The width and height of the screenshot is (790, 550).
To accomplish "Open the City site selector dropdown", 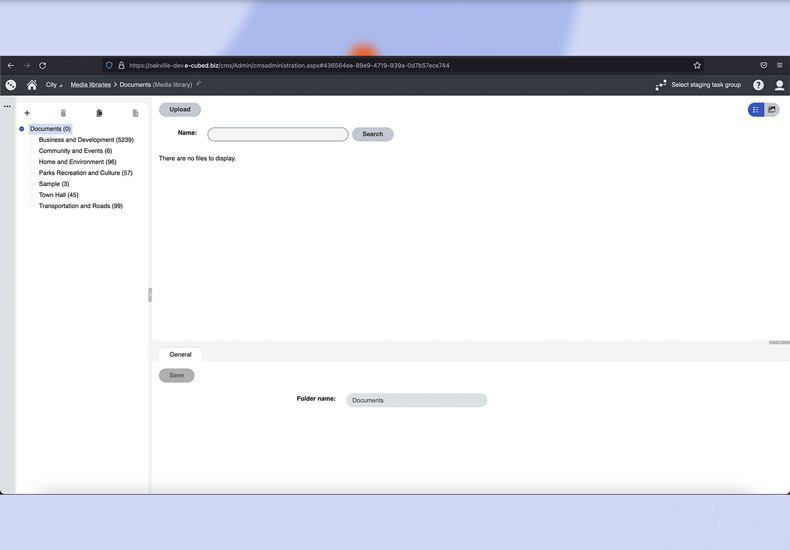I will click(53, 85).
